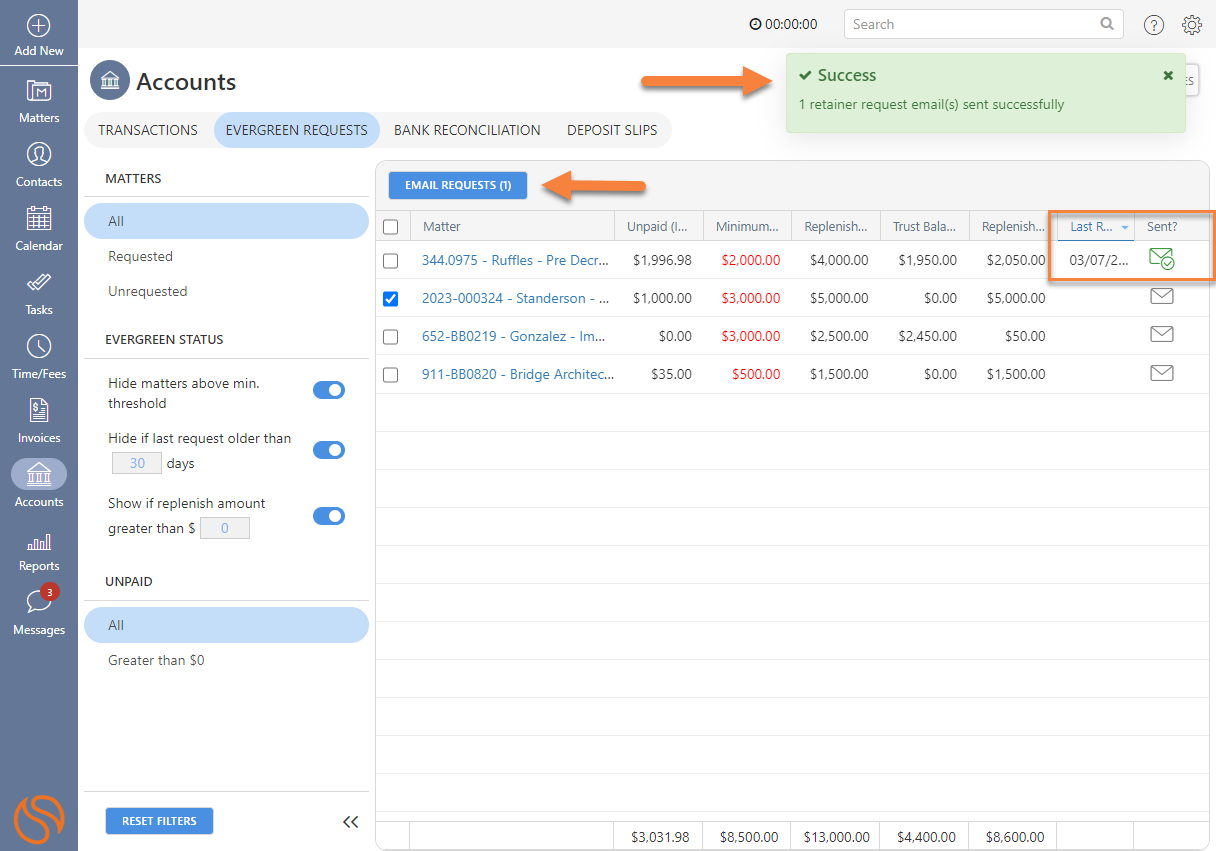
Task: Switch to the Deposit Slips tab
Action: tap(612, 130)
